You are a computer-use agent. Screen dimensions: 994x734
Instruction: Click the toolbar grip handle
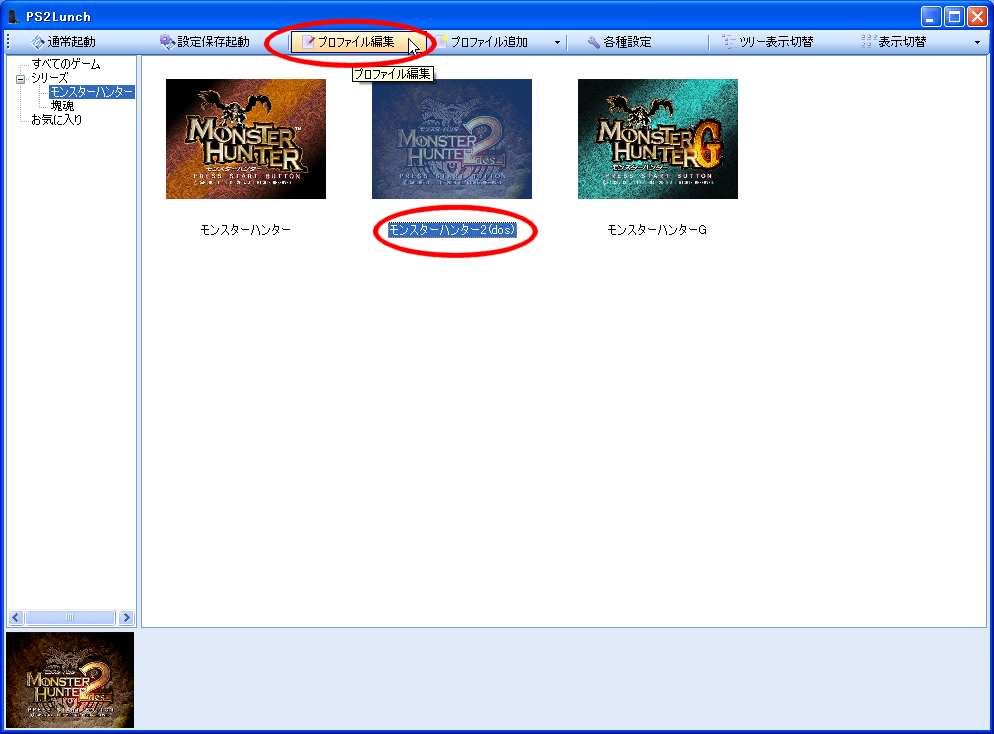8,42
